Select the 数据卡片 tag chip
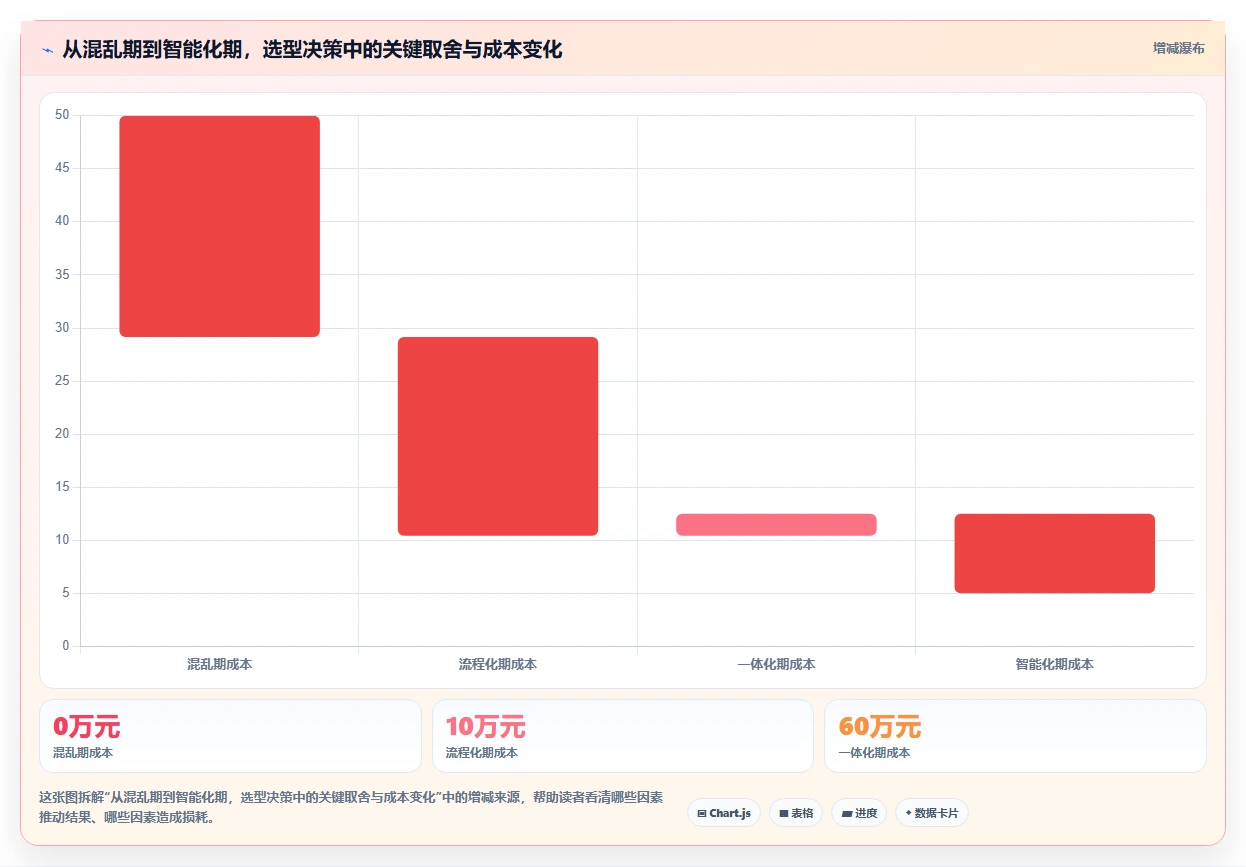The image size is (1246, 867). click(931, 813)
